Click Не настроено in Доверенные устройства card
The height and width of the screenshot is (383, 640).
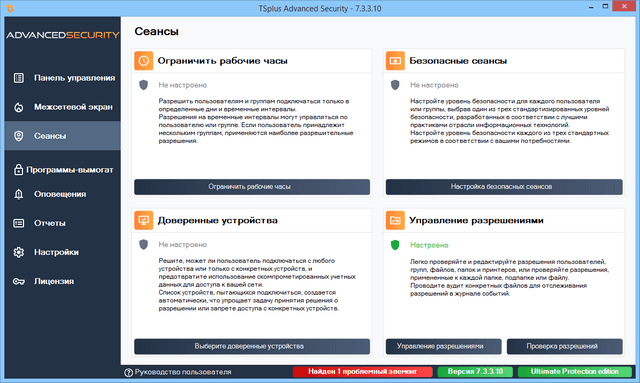coord(182,245)
